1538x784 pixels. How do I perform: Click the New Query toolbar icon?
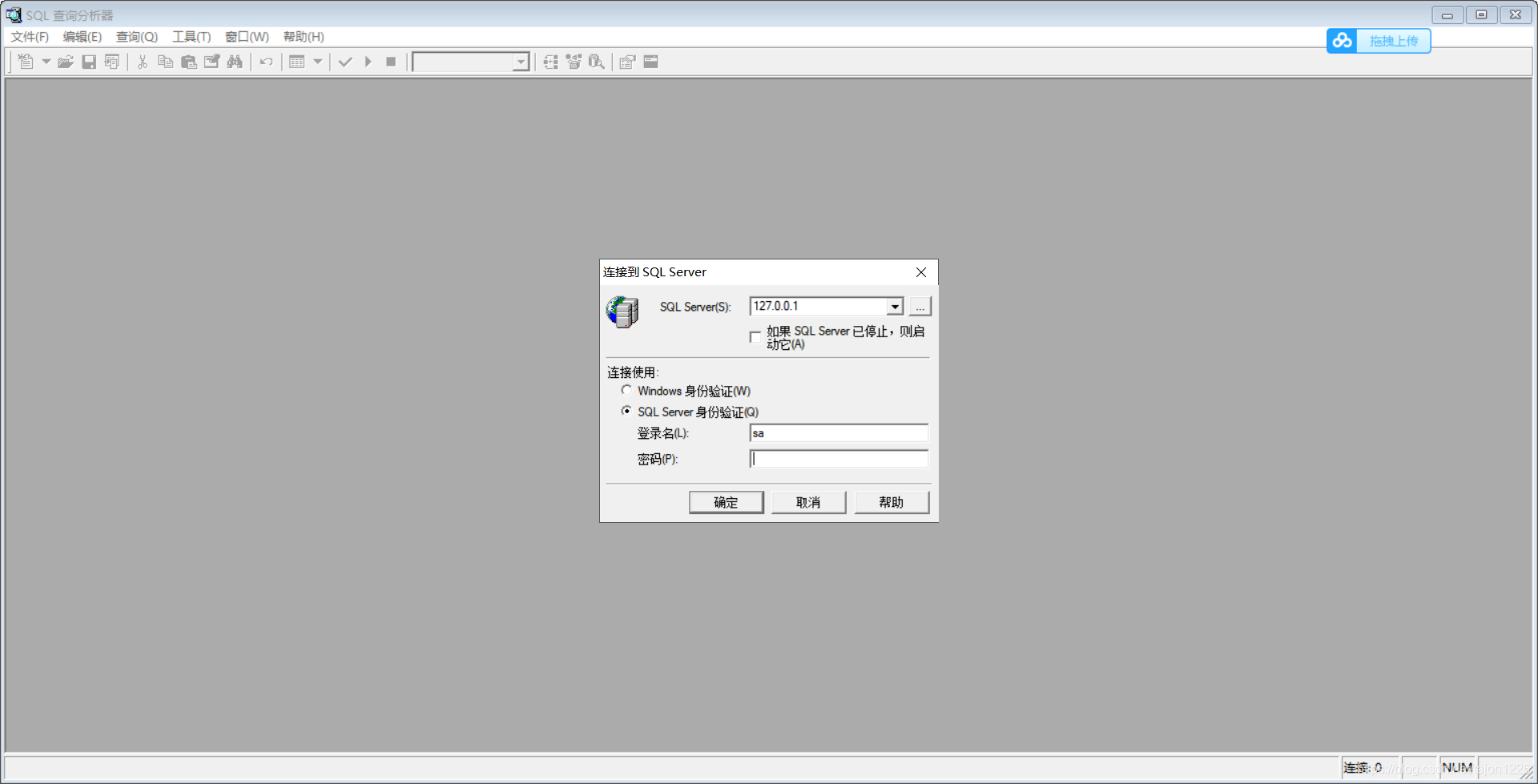[x=26, y=62]
